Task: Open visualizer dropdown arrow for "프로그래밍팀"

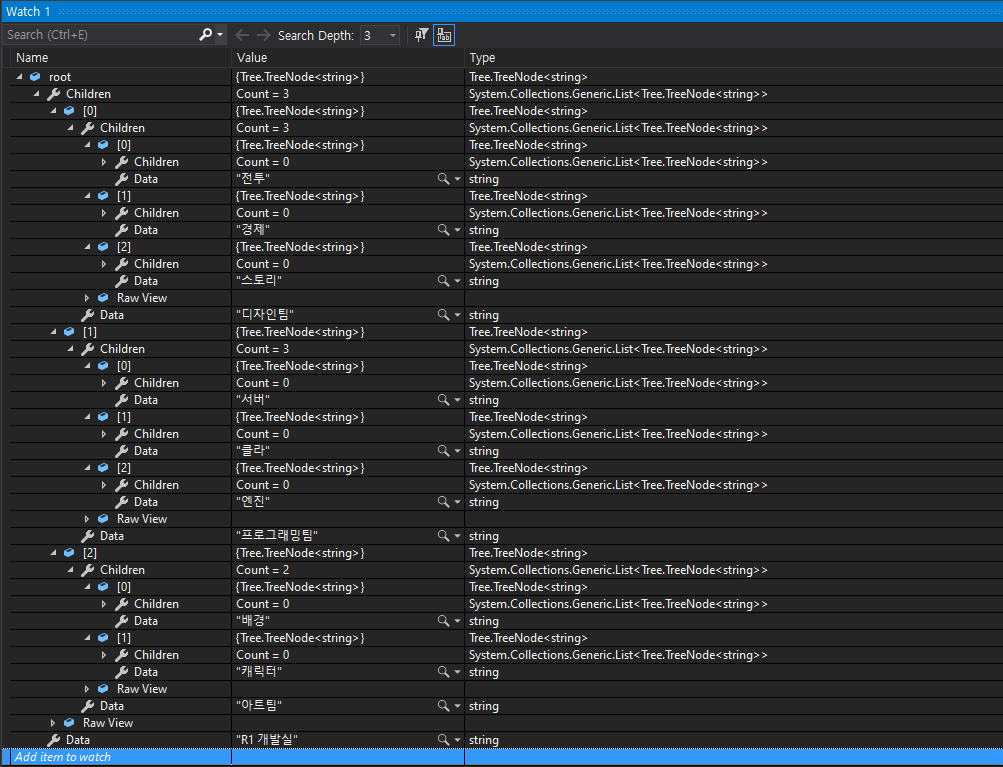Action: tap(457, 536)
